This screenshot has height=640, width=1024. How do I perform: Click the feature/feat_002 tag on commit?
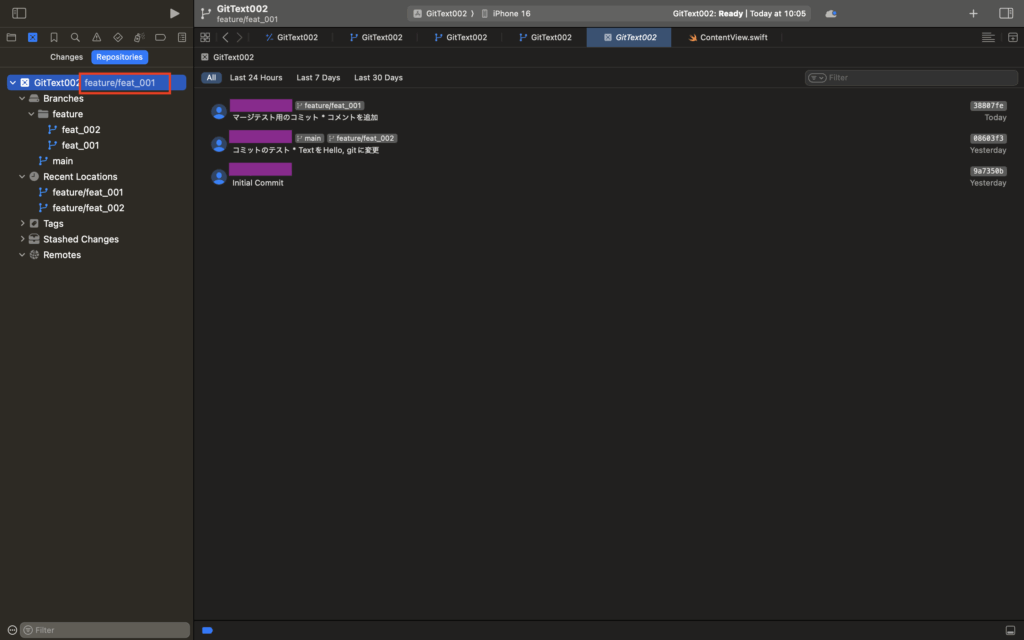(362, 138)
